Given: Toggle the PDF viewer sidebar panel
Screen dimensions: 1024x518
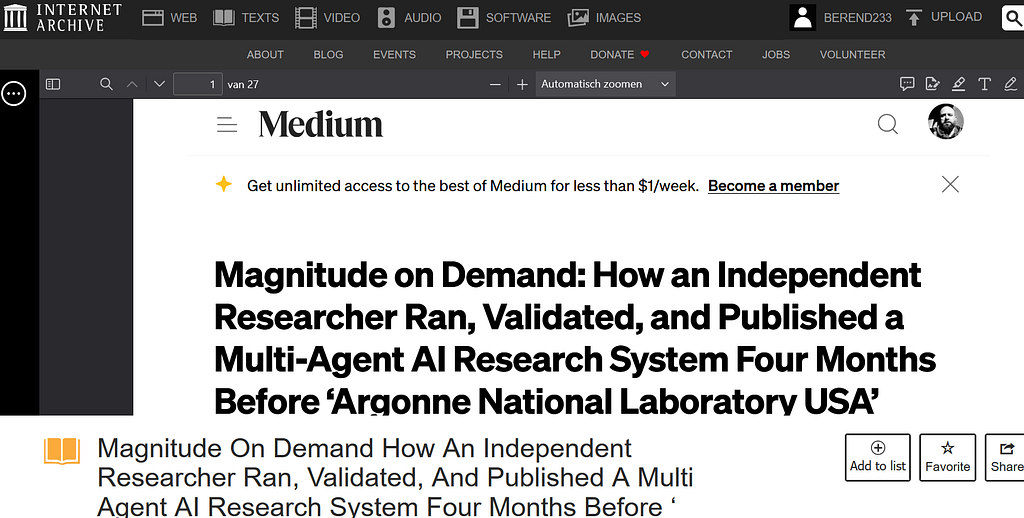Looking at the screenshot, I should click(53, 84).
